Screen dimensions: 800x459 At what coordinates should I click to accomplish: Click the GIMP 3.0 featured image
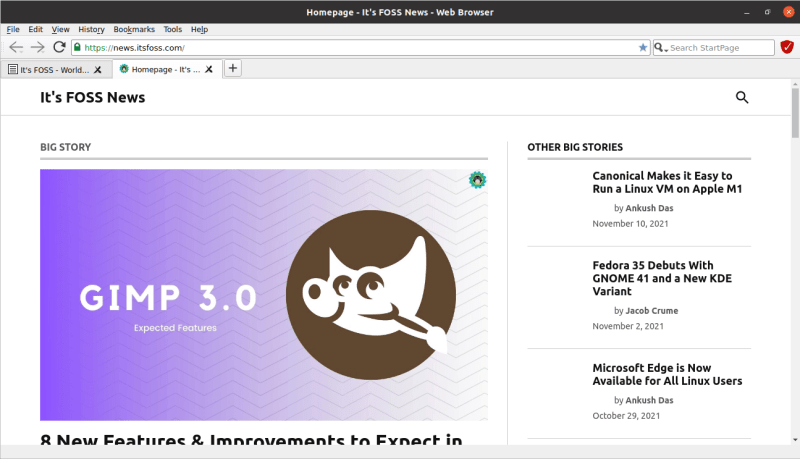[x=264, y=294]
